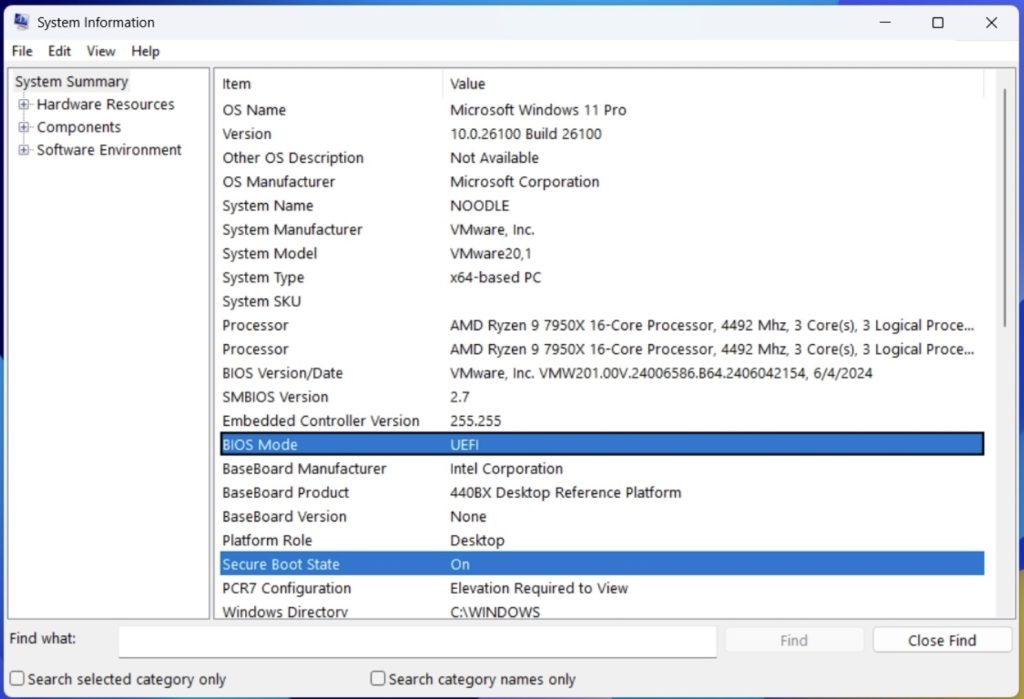Viewport: 1024px width, 699px height.
Task: Open the File menu
Action: coord(21,51)
